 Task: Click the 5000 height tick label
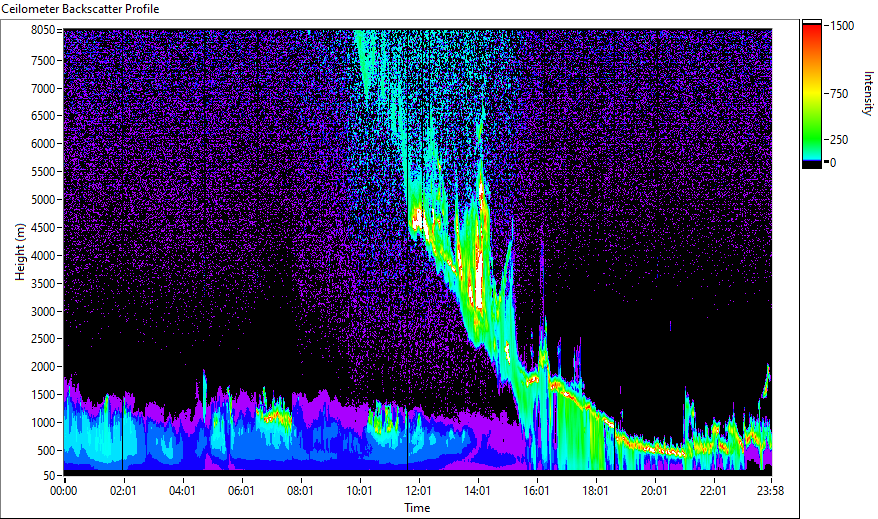(43, 200)
